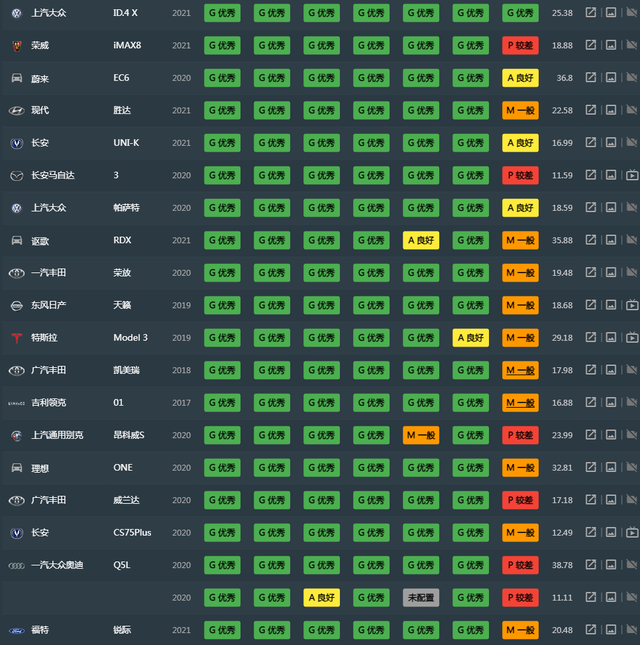This screenshot has width=640, height=645.
Task: View the image icon in the 胜达 row
Action: click(611, 110)
